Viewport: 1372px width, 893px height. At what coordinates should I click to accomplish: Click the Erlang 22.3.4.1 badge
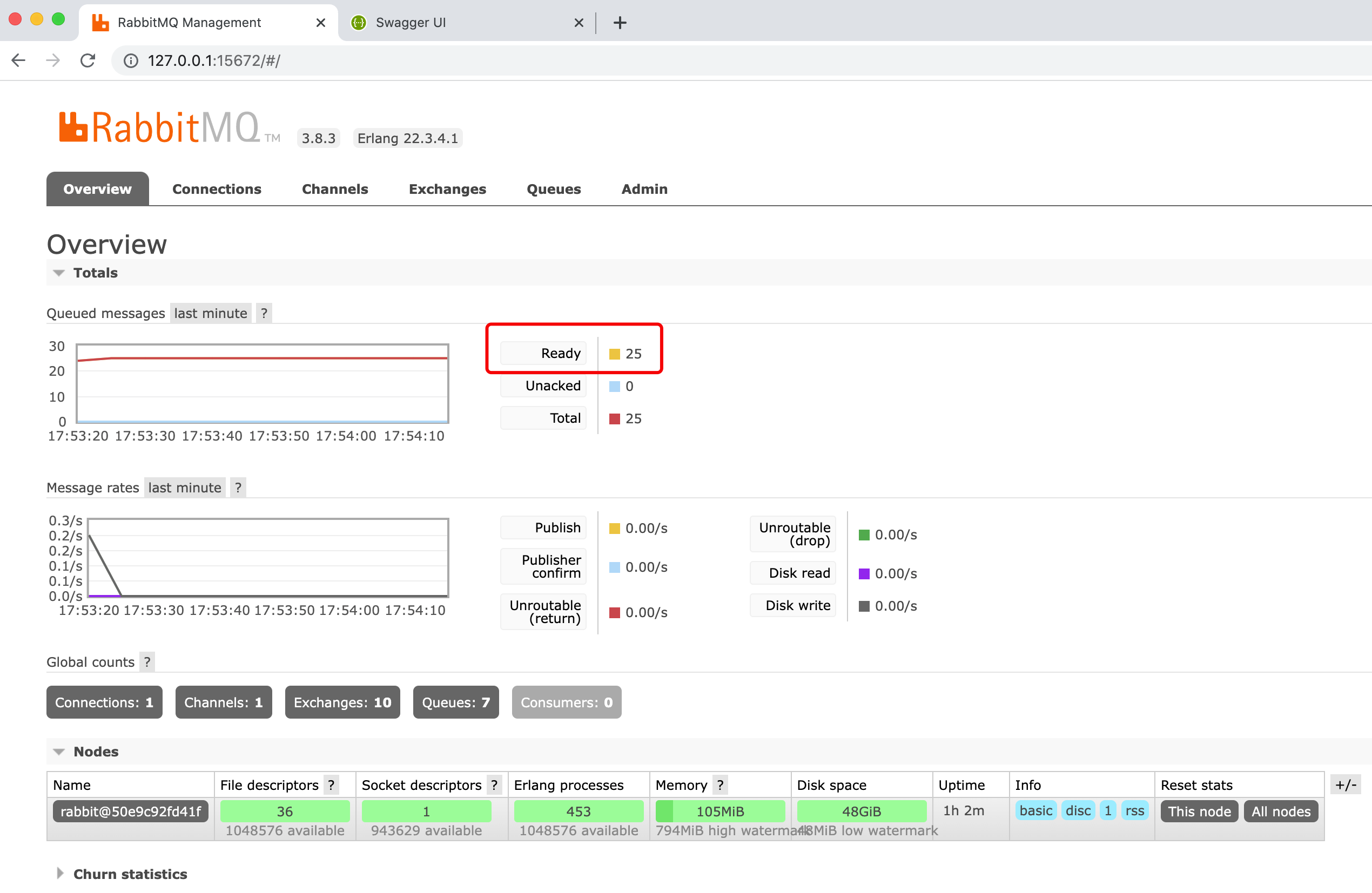(x=408, y=138)
